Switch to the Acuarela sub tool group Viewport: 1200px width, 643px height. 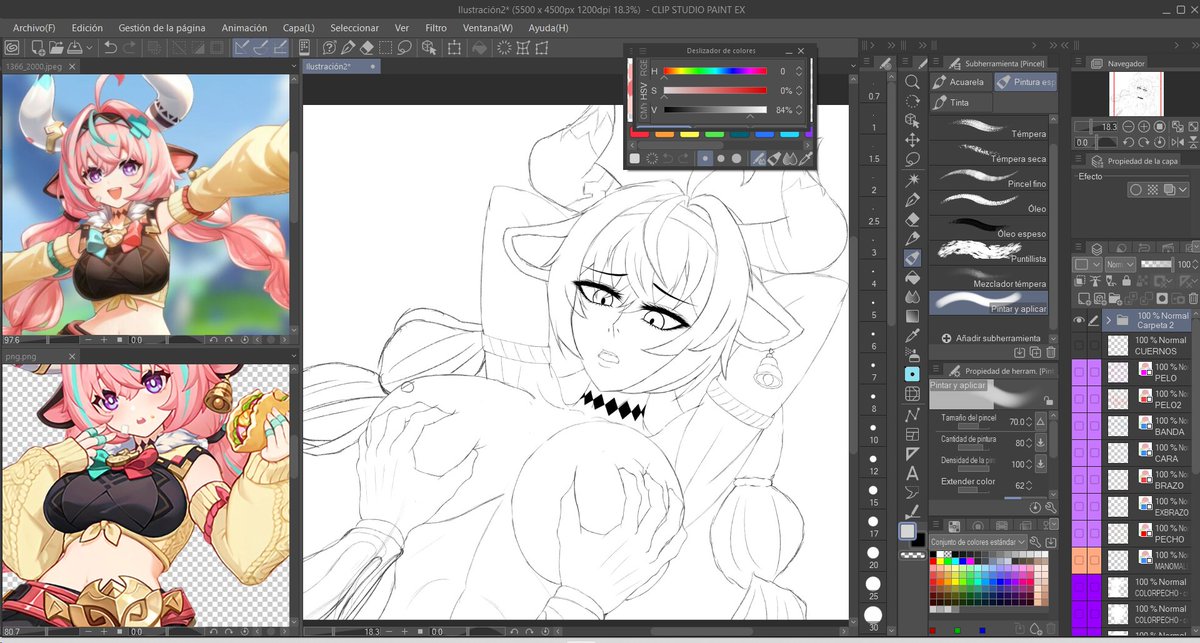point(961,82)
